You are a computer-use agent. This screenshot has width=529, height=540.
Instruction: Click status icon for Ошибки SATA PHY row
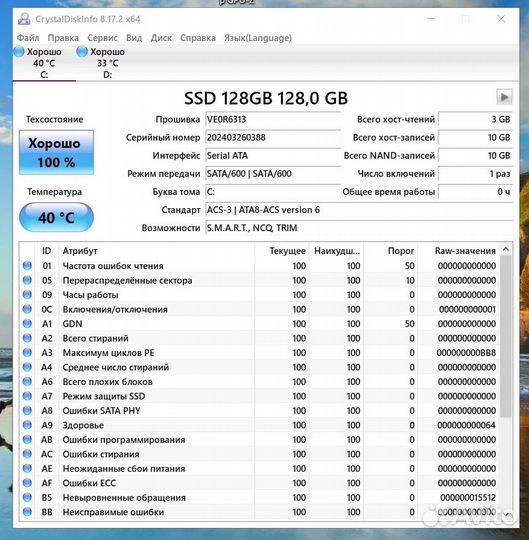click(x=27, y=410)
